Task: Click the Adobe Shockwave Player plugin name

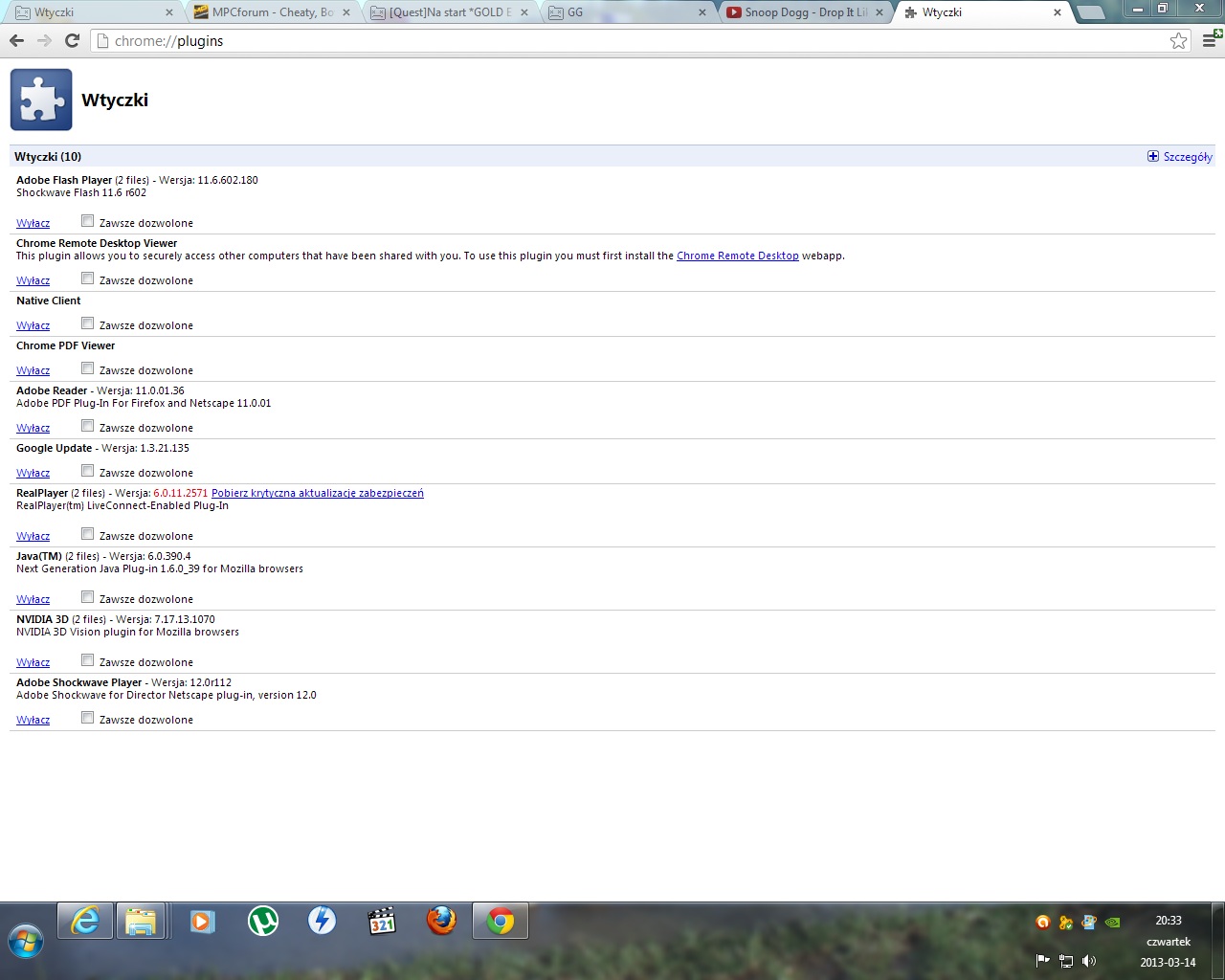Action: [78, 682]
